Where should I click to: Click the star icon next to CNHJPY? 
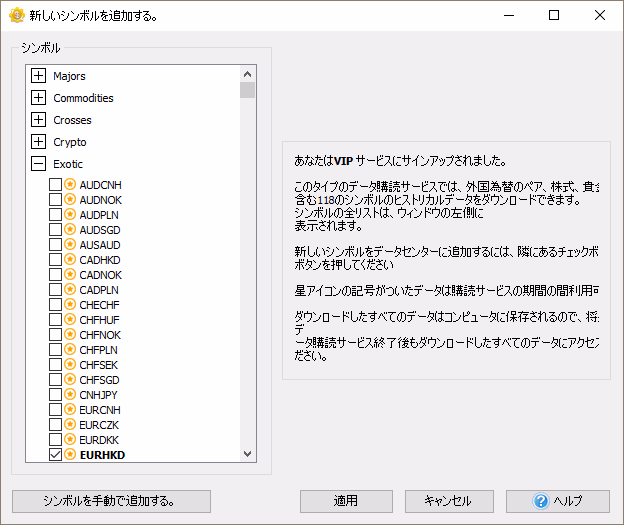tap(70, 394)
